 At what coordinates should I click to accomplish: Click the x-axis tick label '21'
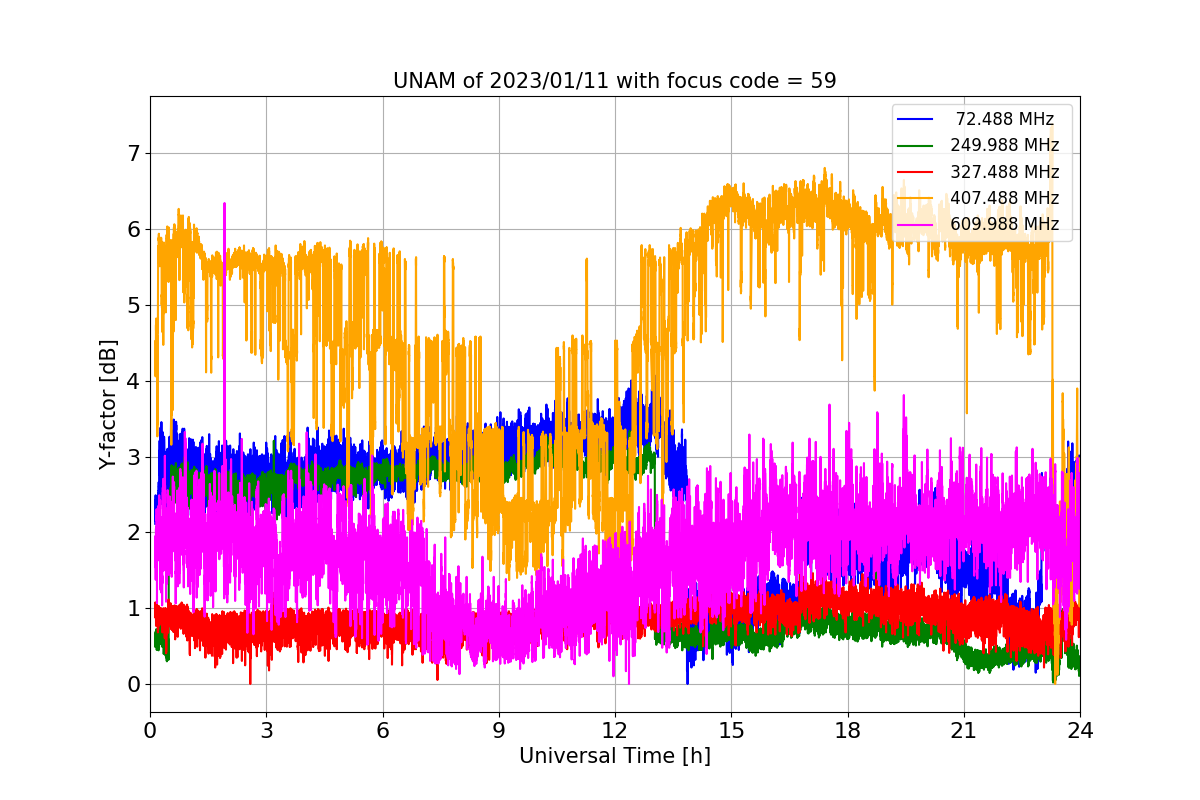click(x=964, y=731)
